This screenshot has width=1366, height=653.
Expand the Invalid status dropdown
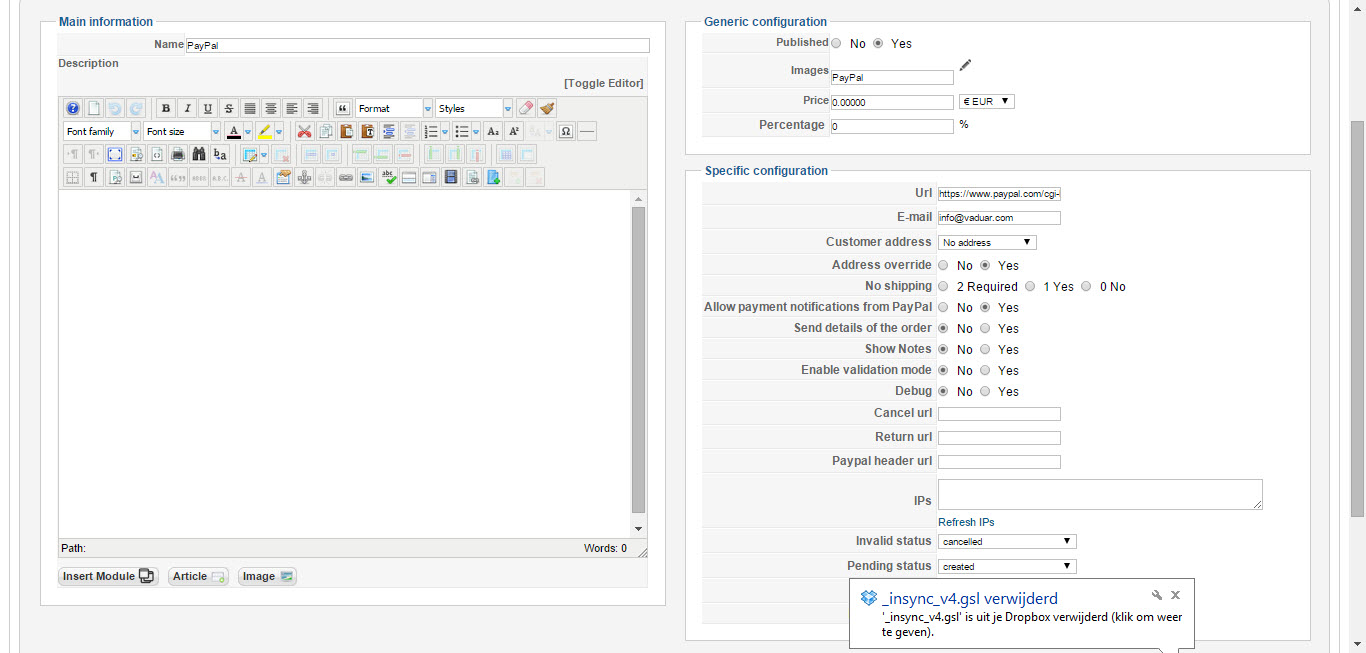pyautogui.click(x=1007, y=541)
